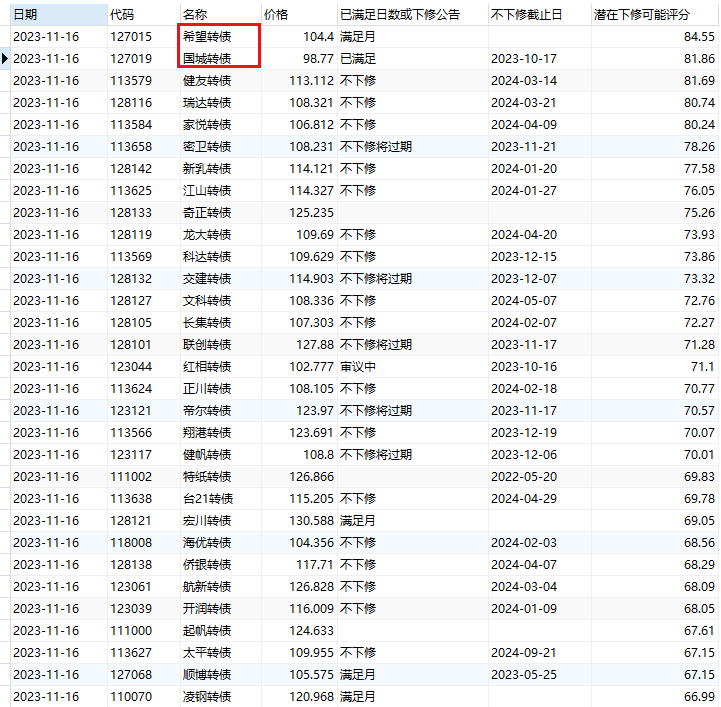The height and width of the screenshot is (707, 721).
Task: Select the 国城转债 name cell
Action: [x=207, y=59]
